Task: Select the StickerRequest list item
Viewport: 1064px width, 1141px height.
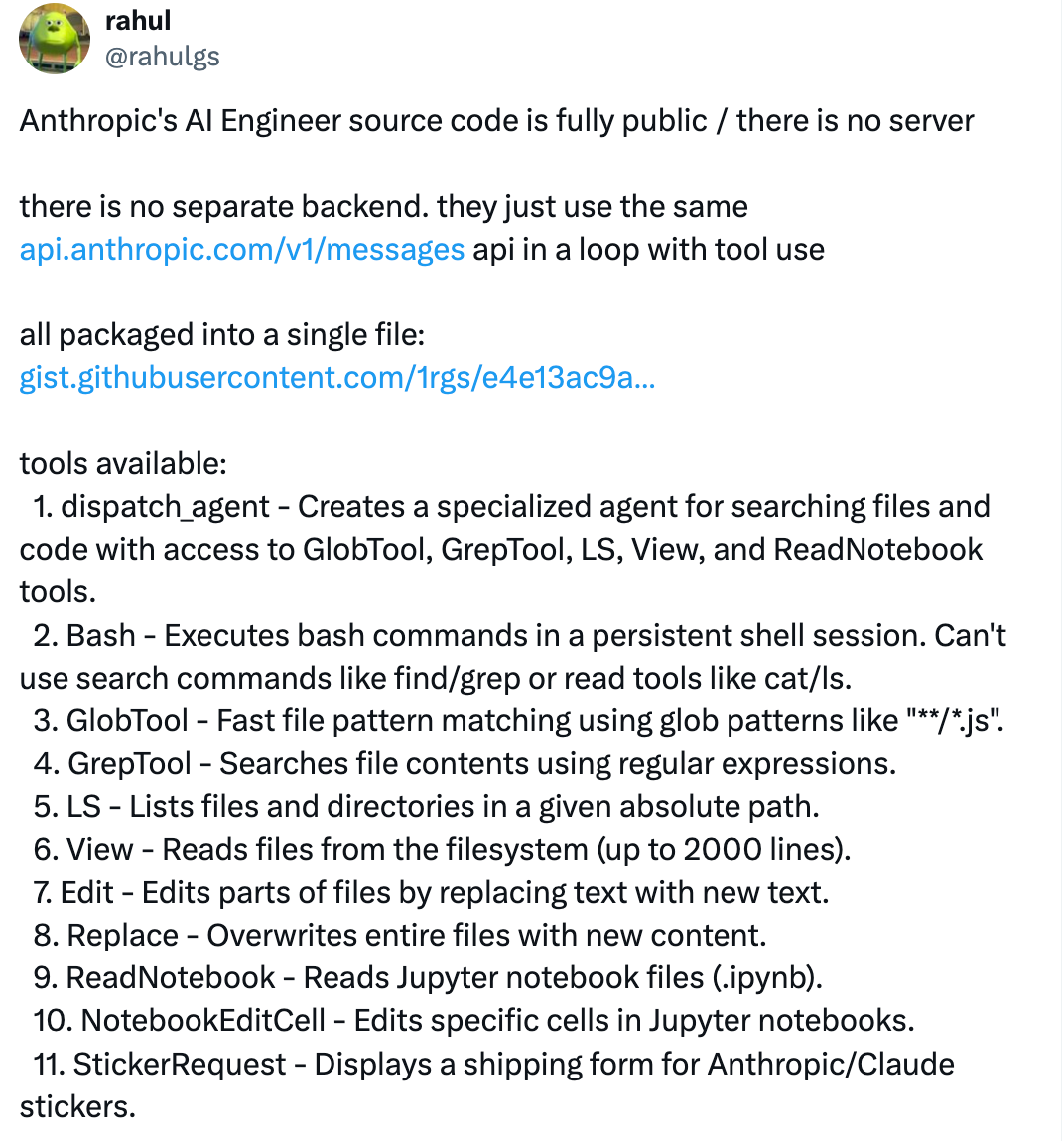Action: [x=487, y=1085]
